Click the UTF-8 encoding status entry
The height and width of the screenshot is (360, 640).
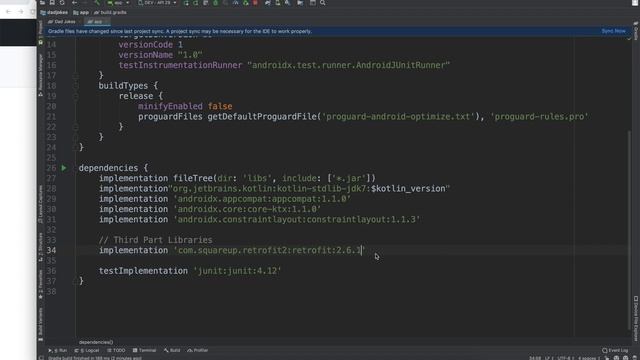pyautogui.click(x=566, y=358)
